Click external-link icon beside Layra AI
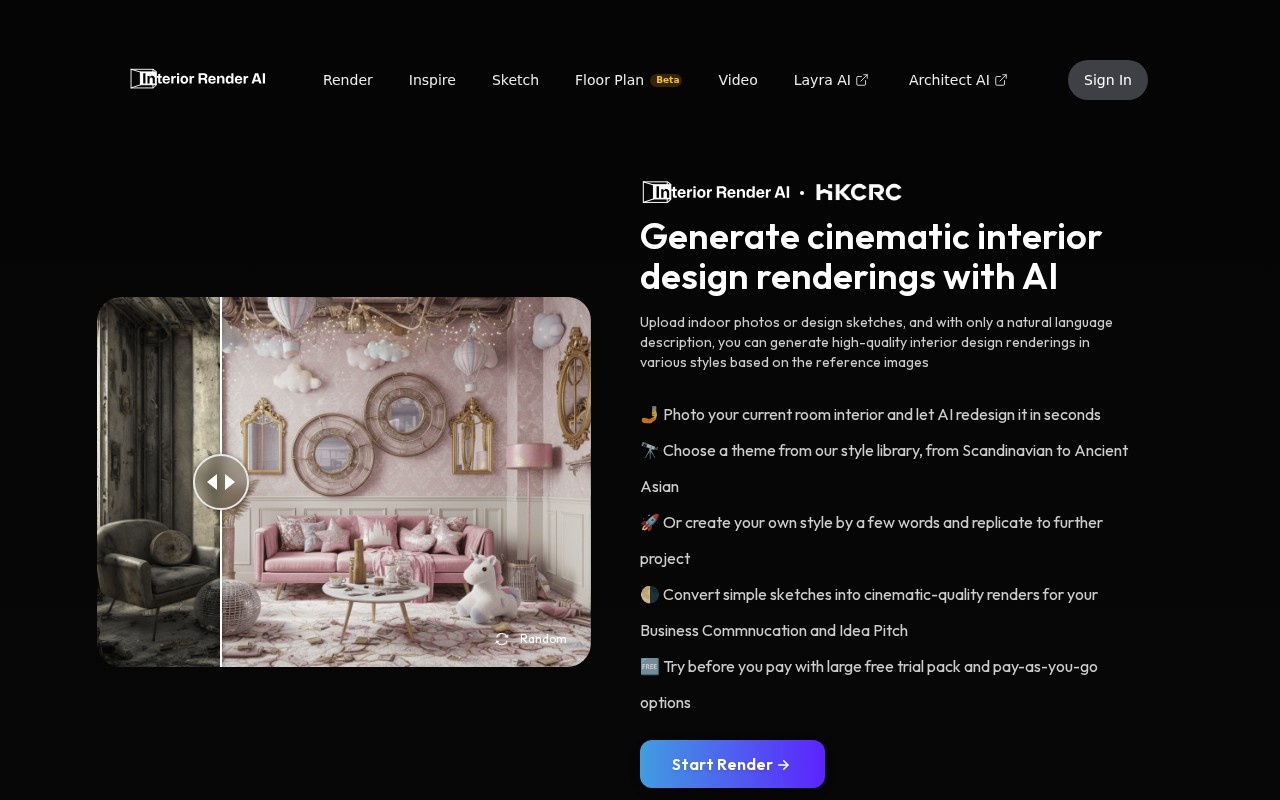 coord(862,80)
